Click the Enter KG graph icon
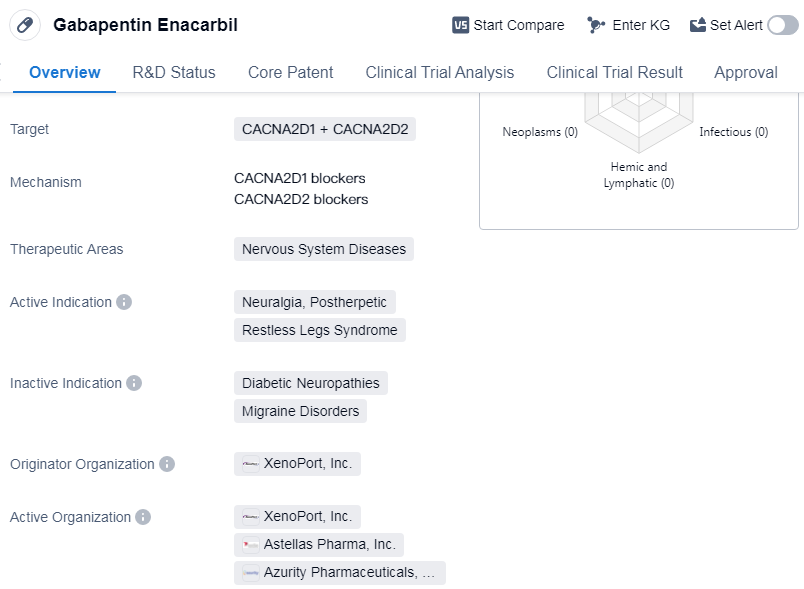This screenshot has height=589, width=804. 597,25
